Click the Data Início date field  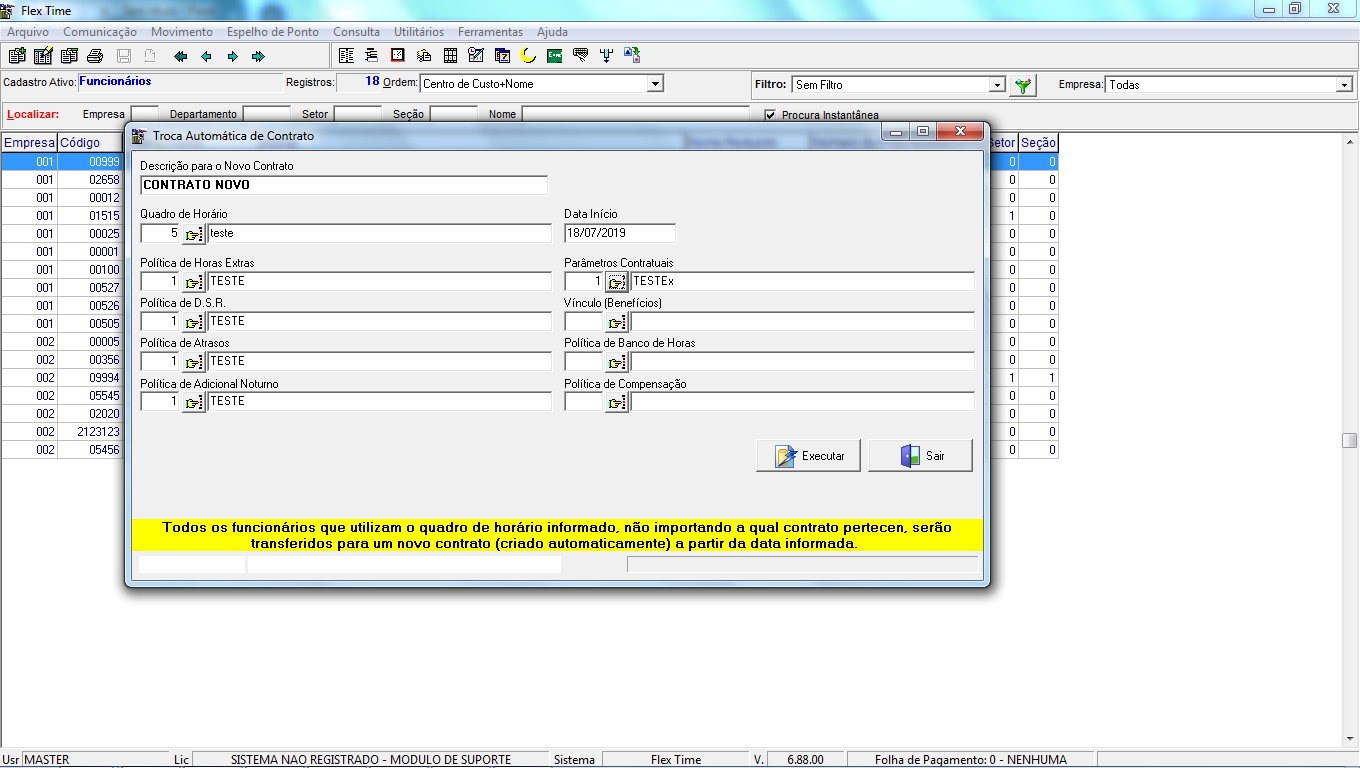click(620, 233)
